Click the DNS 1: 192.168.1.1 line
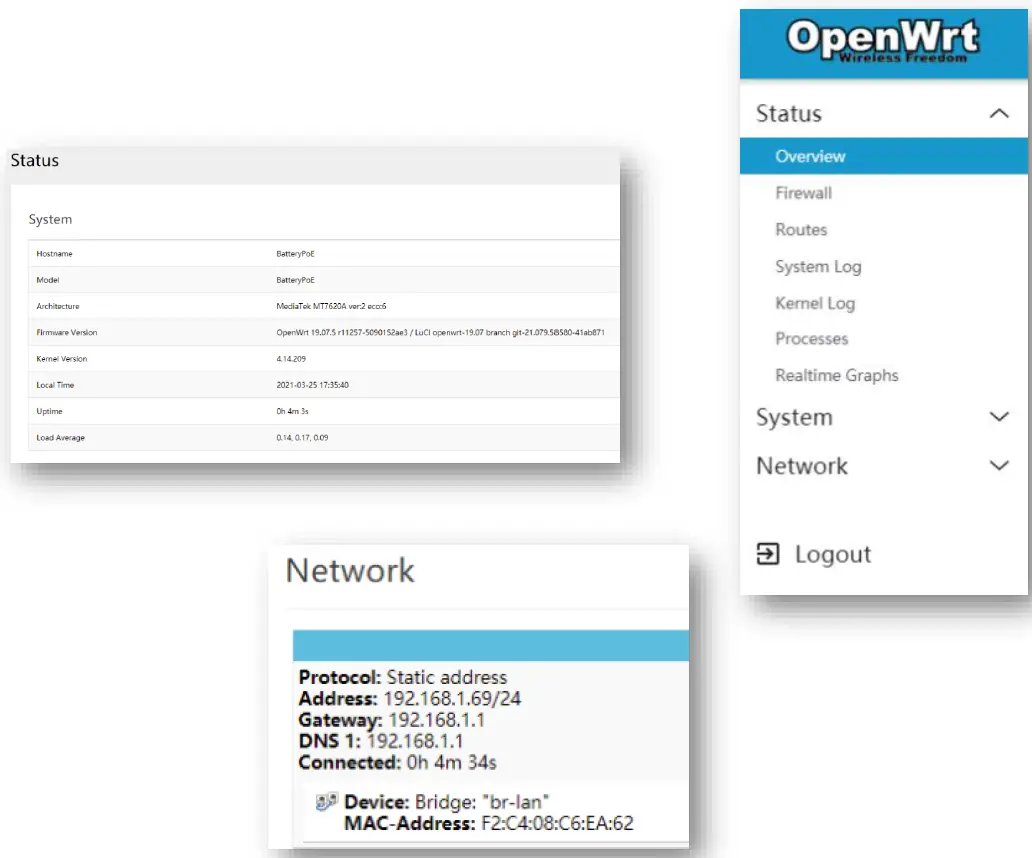The image size is (1032, 858). tap(380, 741)
